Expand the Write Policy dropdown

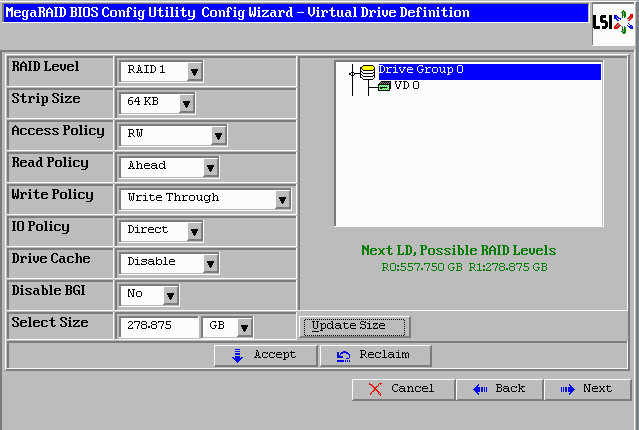(282, 199)
